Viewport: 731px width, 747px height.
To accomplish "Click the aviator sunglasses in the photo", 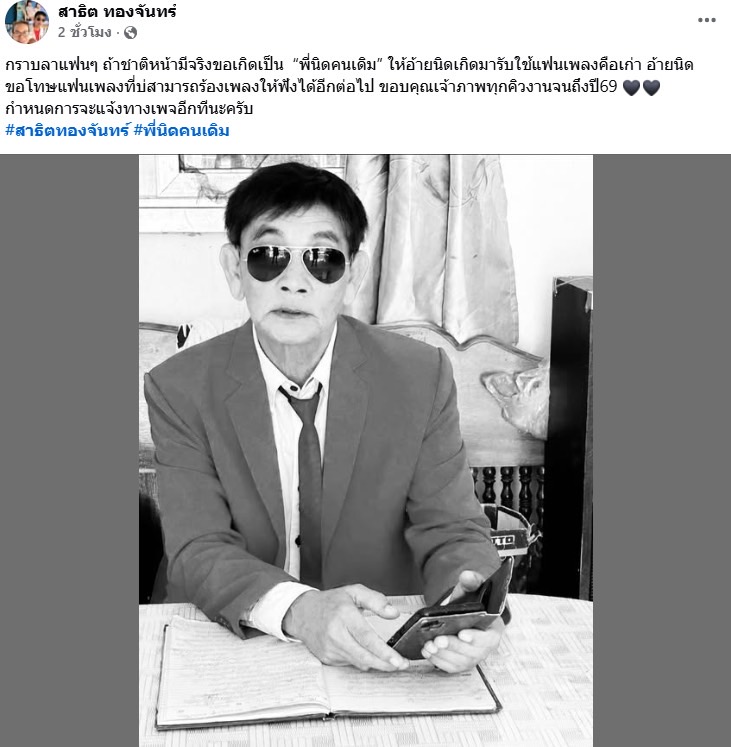I will (x=295, y=263).
